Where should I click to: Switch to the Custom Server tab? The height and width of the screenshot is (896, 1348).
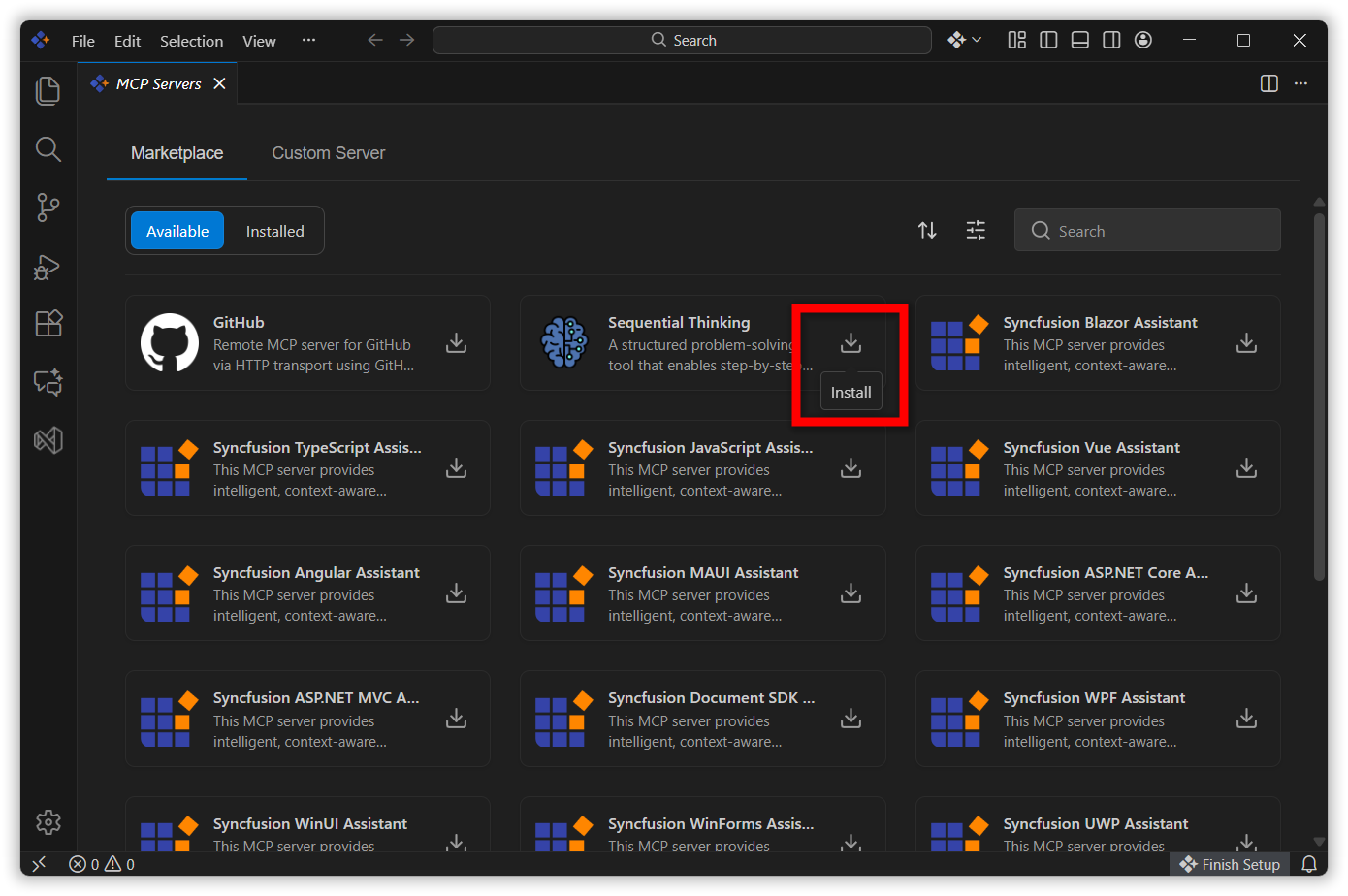328,153
